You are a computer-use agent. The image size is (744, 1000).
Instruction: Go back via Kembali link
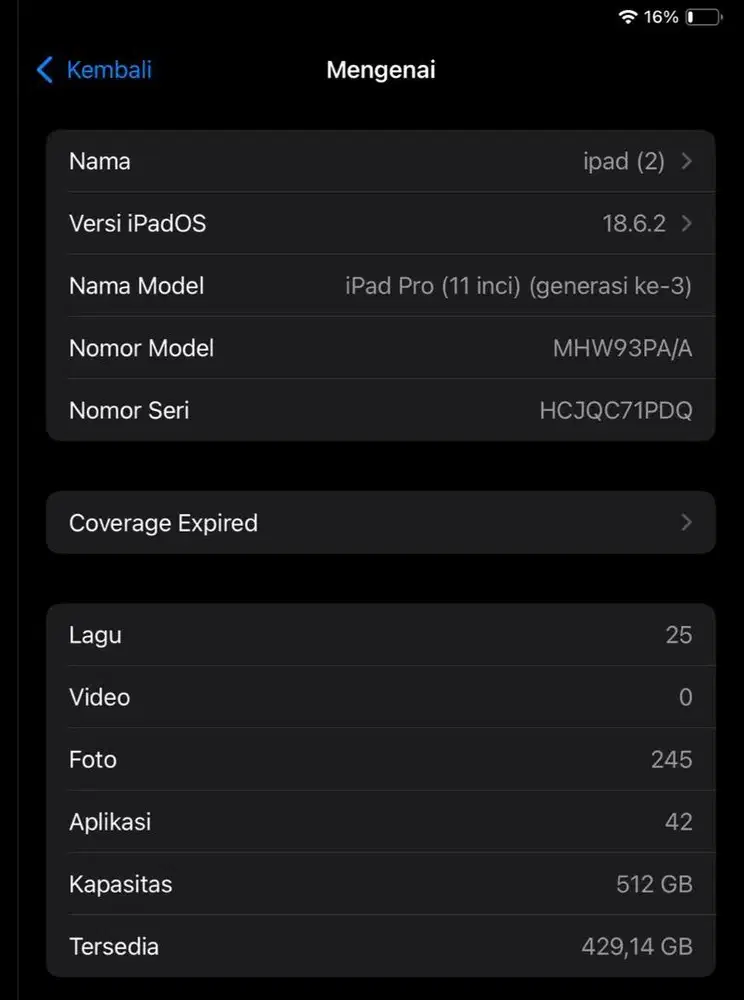click(x=109, y=70)
